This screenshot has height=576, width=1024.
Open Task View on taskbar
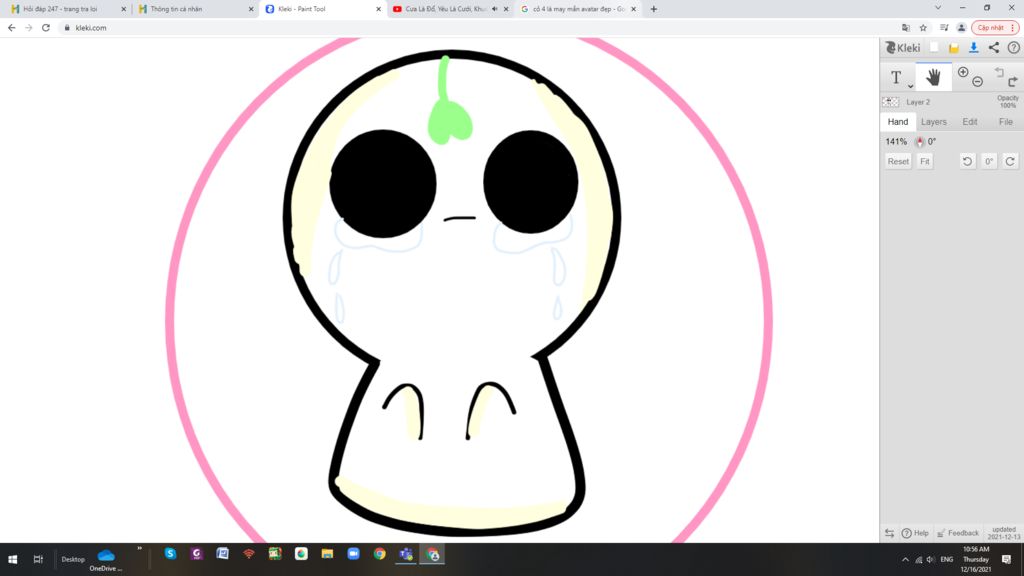(39, 559)
